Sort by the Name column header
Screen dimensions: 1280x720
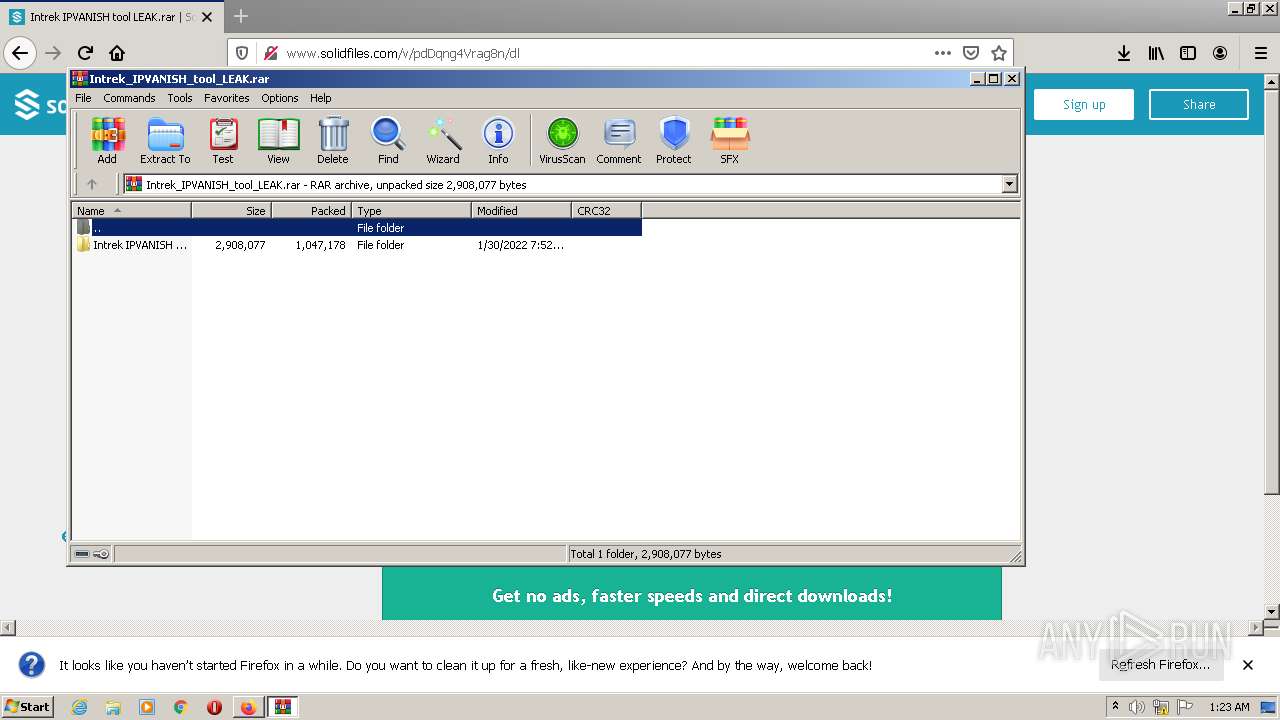pos(131,210)
